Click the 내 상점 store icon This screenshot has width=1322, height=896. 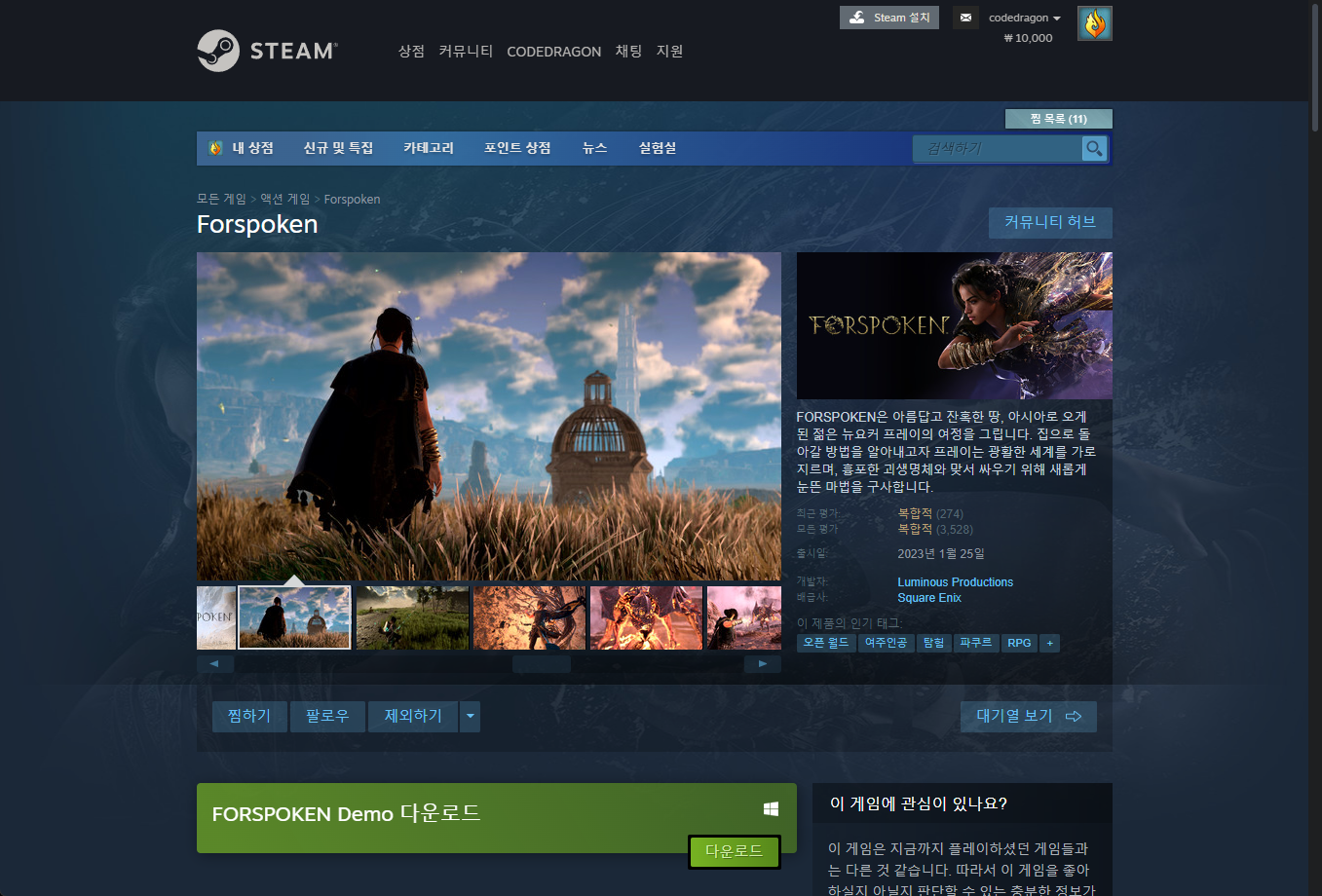tap(215, 148)
